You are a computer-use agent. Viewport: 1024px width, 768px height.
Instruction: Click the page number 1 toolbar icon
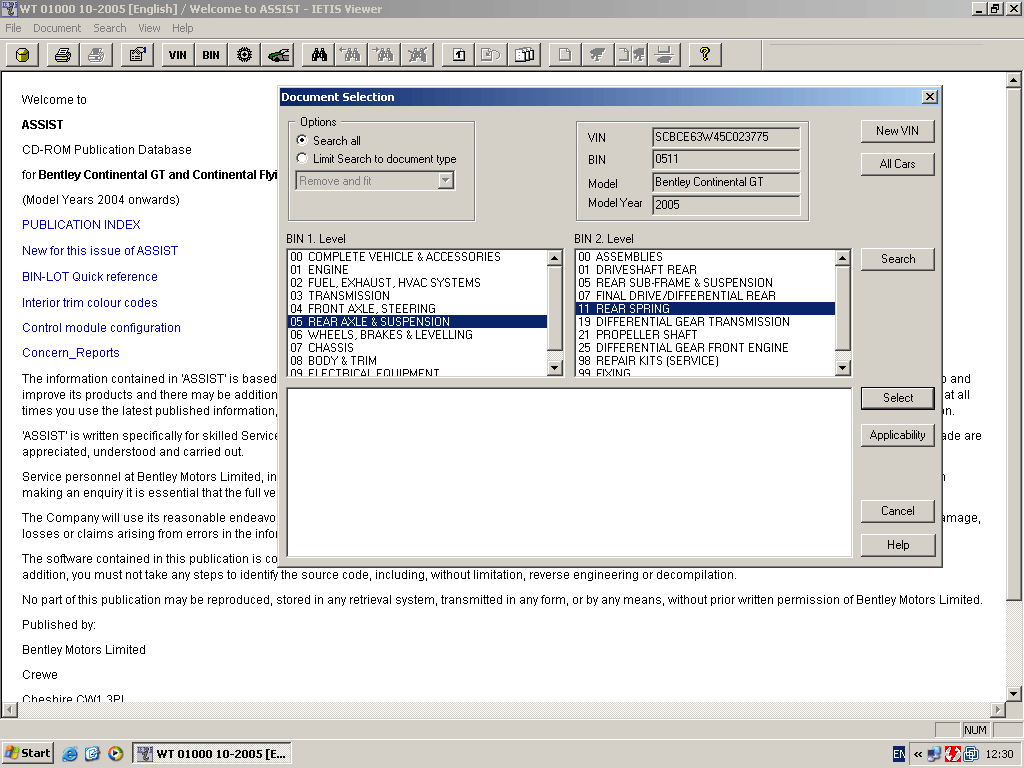click(458, 55)
